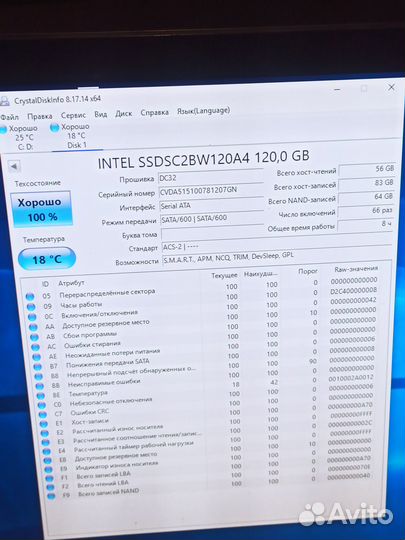
Task: Click the status icon of row 0C
Action: (x=32, y=317)
